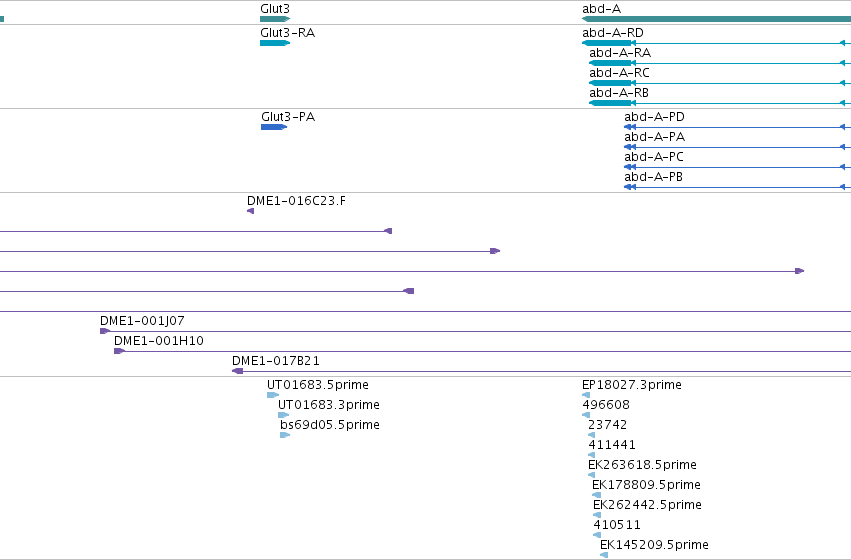The width and height of the screenshot is (851, 560).
Task: Select the abd-A-RD transcript exon block
Action: point(607,43)
